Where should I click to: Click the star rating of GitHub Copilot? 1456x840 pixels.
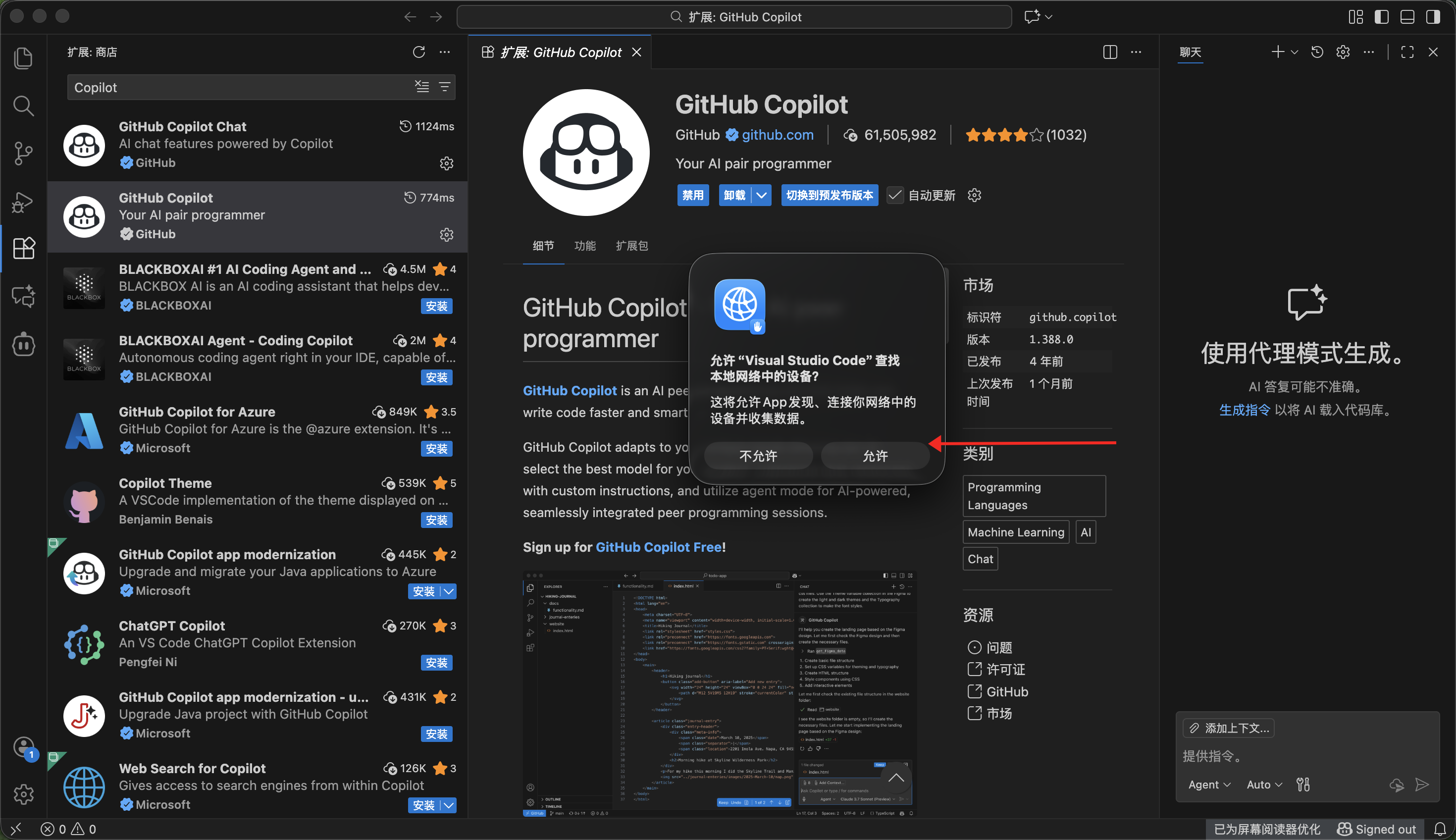(x=1004, y=135)
